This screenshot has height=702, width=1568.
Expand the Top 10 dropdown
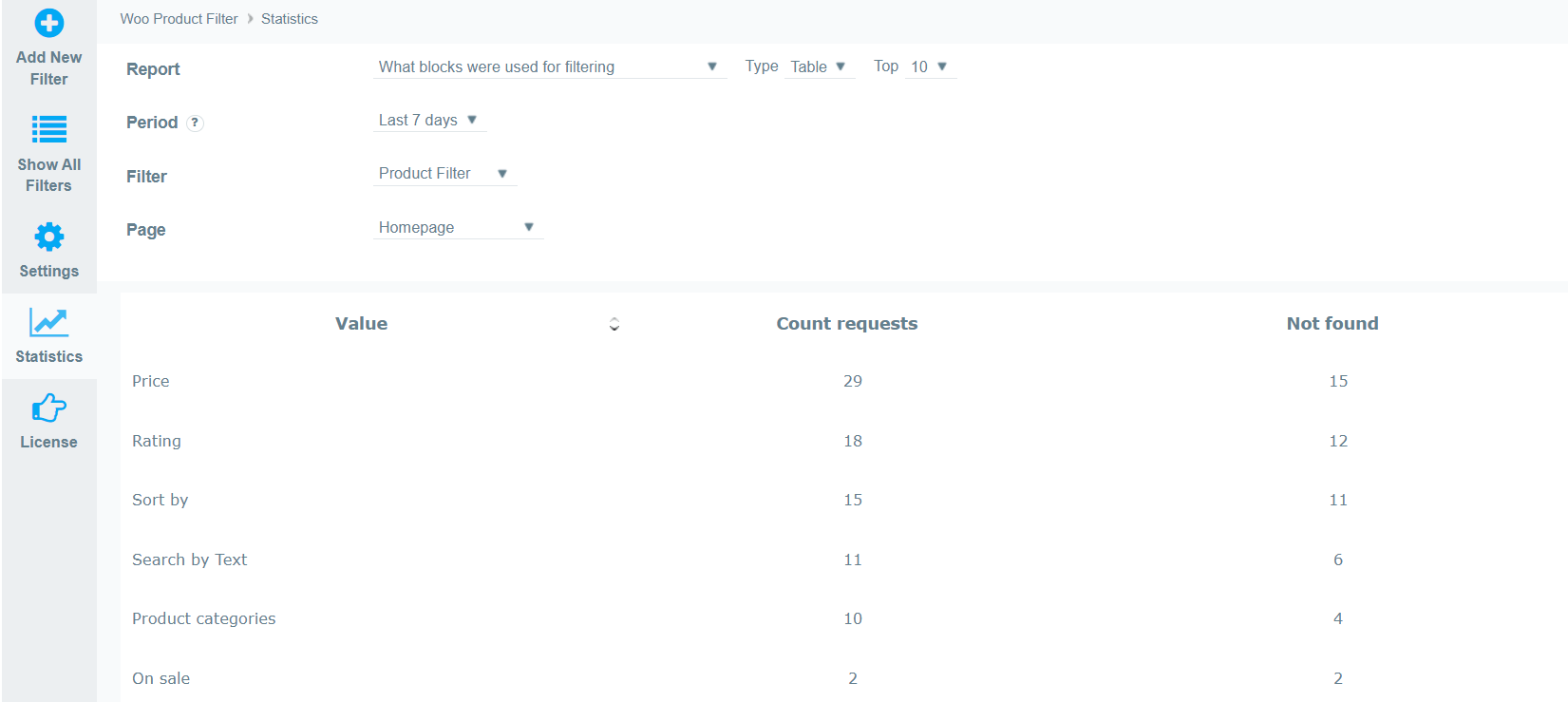pos(931,66)
